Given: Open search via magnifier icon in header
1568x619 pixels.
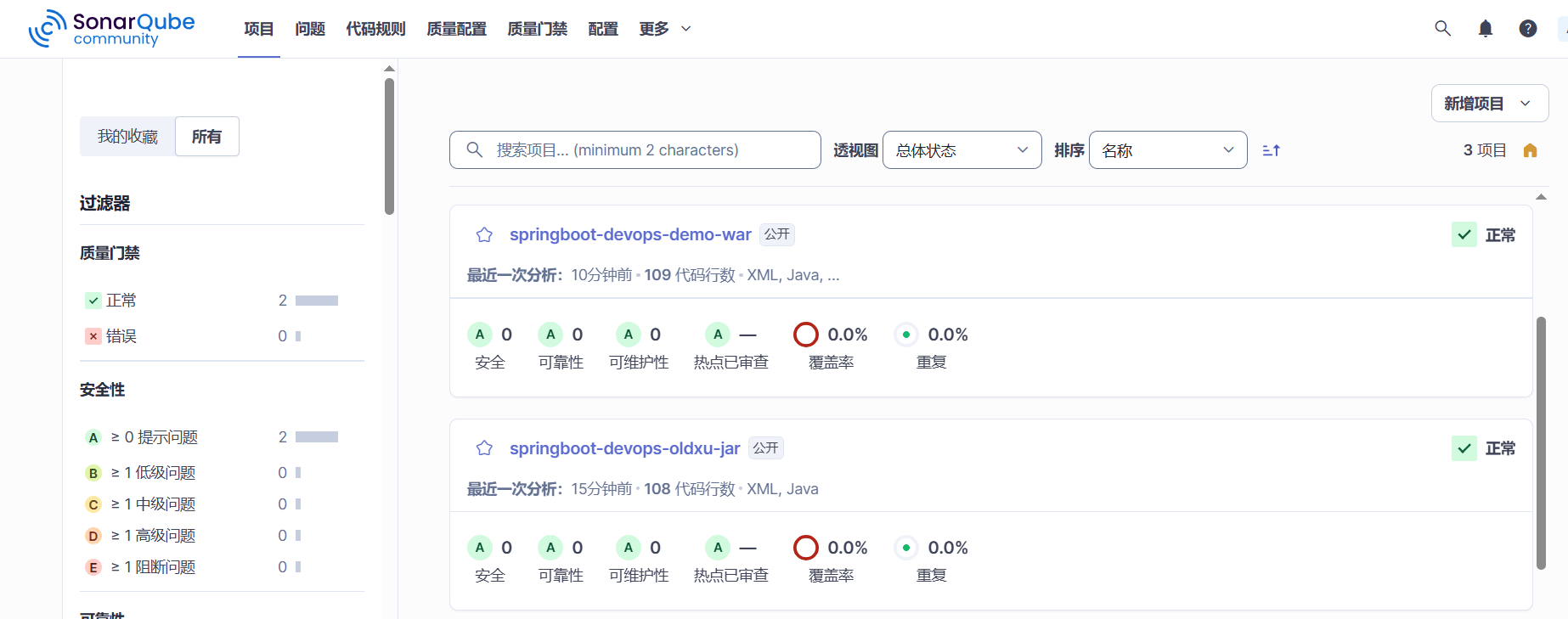Looking at the screenshot, I should (1442, 29).
